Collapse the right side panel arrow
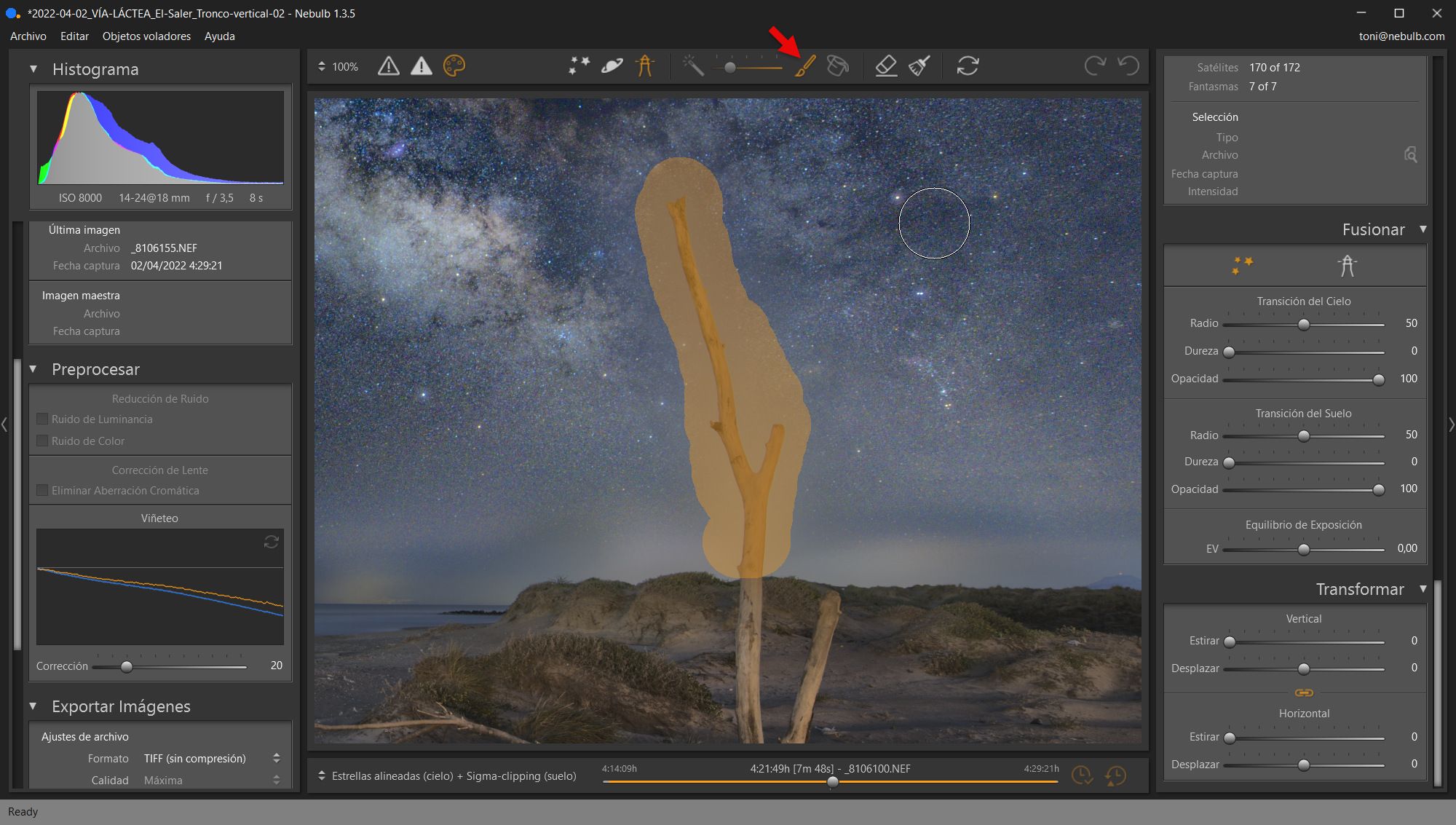Image resolution: width=1456 pixels, height=825 pixels. (x=1452, y=424)
